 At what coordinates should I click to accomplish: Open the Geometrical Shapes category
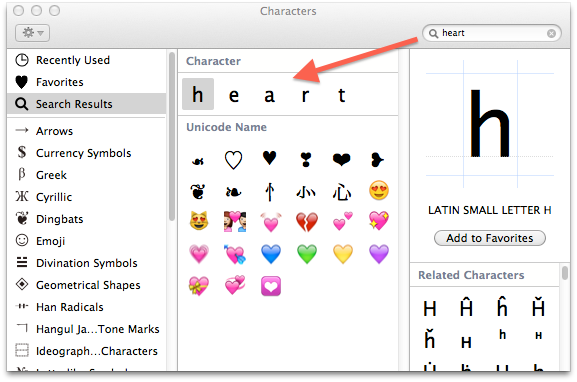[x=87, y=285]
